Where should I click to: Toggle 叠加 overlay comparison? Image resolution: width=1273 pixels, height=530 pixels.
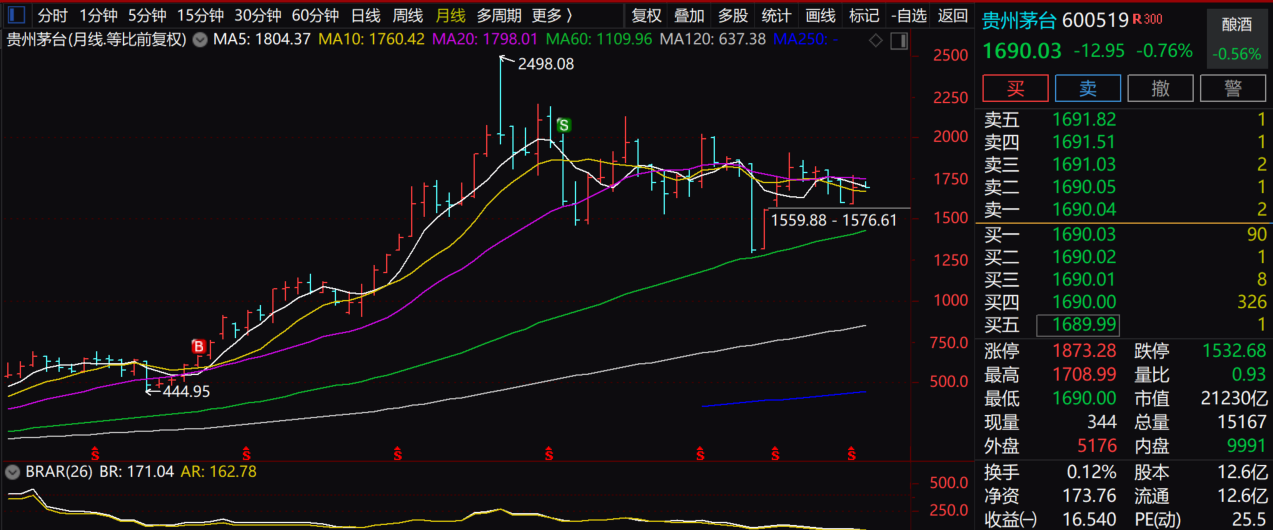(x=689, y=16)
